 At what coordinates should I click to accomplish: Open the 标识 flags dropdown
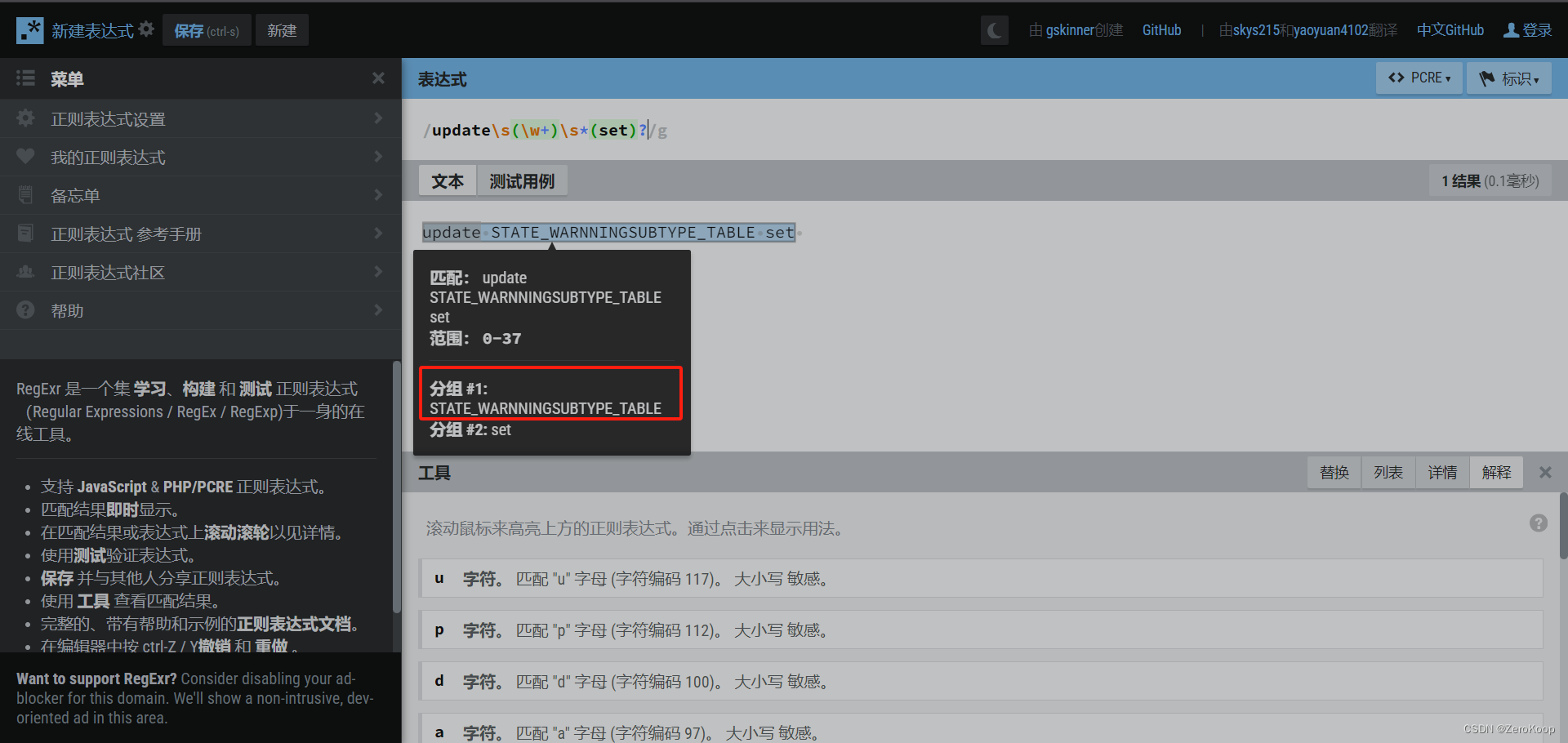(1509, 78)
